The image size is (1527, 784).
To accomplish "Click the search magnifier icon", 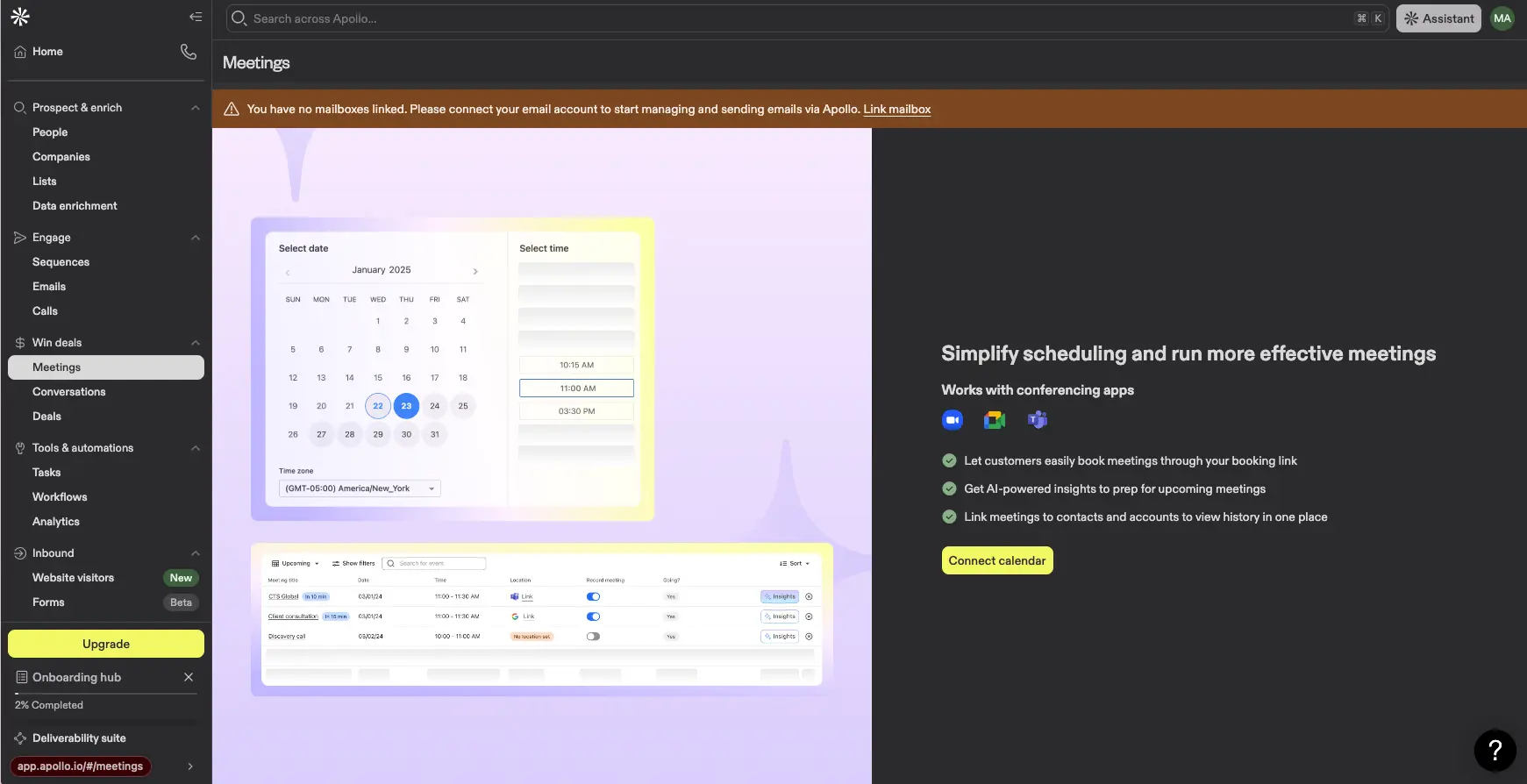I will pyautogui.click(x=239, y=18).
